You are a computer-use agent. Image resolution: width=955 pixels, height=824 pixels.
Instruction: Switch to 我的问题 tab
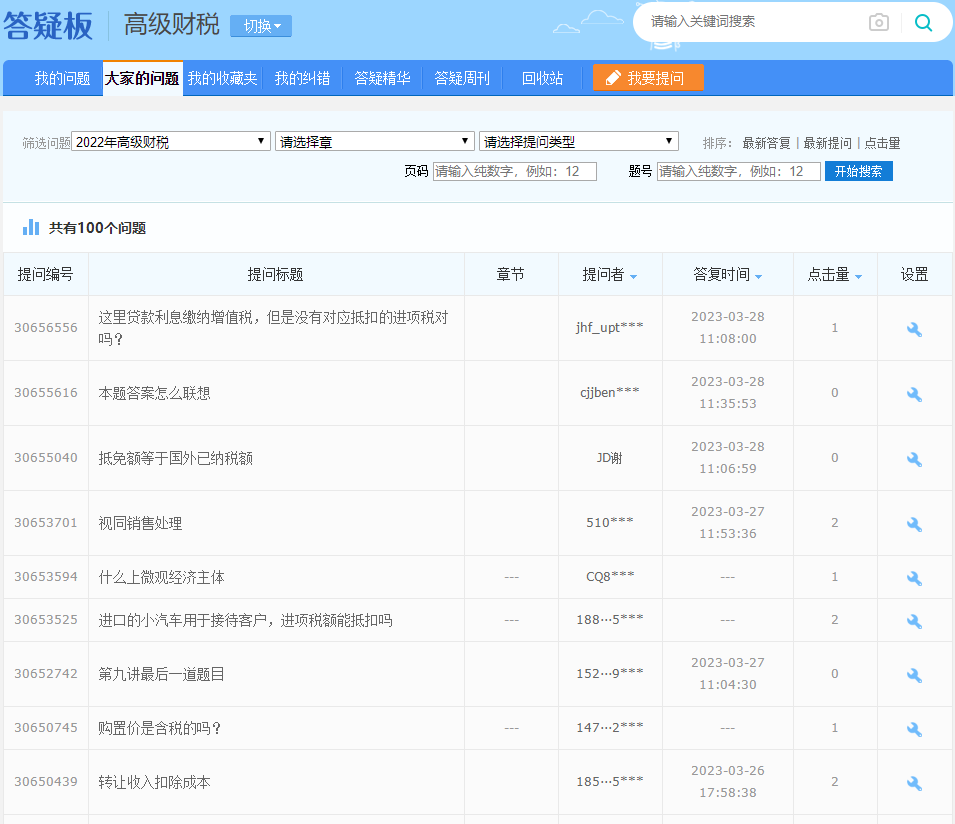pyautogui.click(x=62, y=78)
